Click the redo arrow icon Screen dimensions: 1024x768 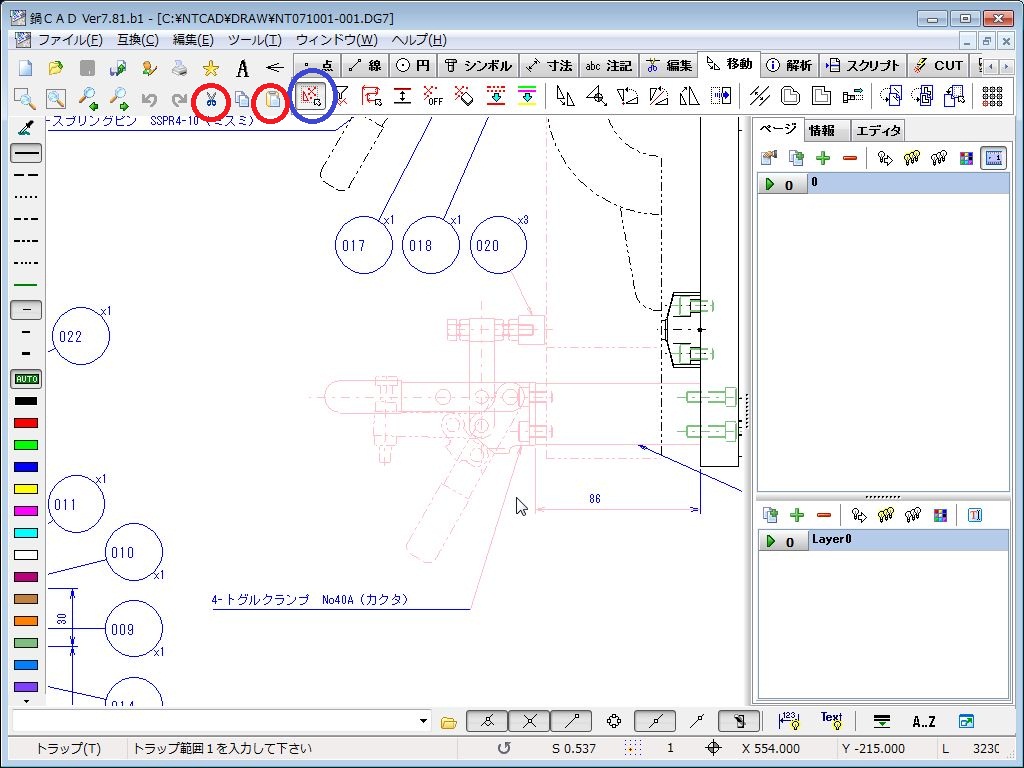180,99
